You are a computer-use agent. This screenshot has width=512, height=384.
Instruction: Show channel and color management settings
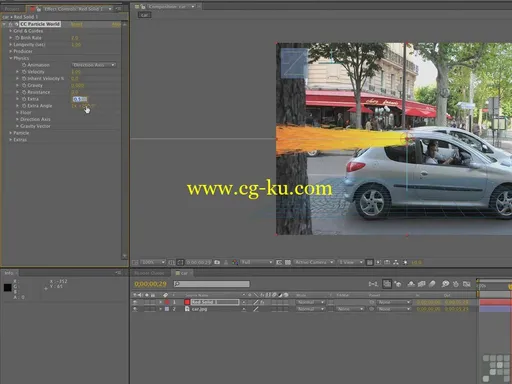click(235, 263)
